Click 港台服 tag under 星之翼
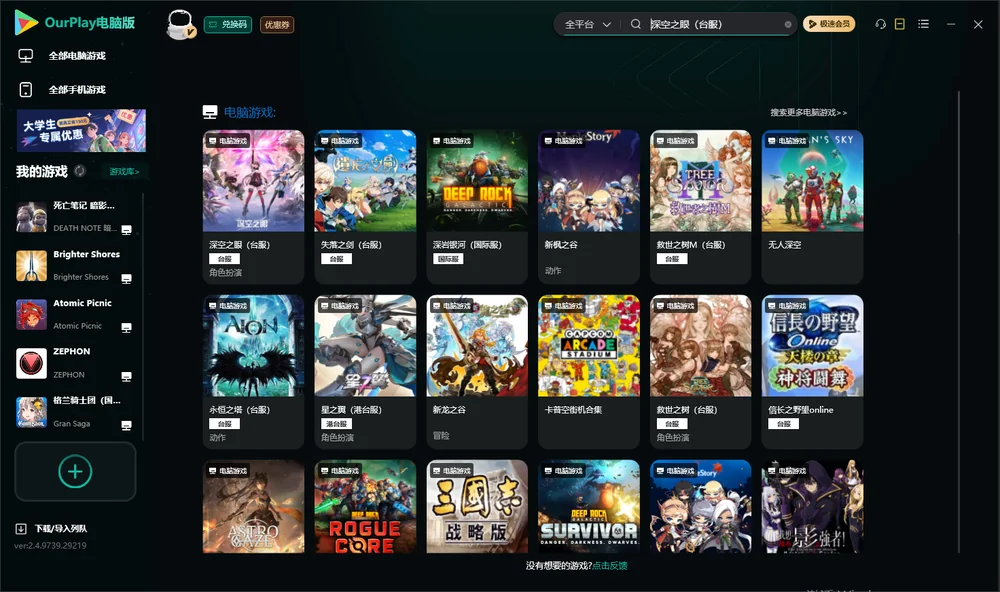Image resolution: width=1000 pixels, height=592 pixels. tap(336, 424)
